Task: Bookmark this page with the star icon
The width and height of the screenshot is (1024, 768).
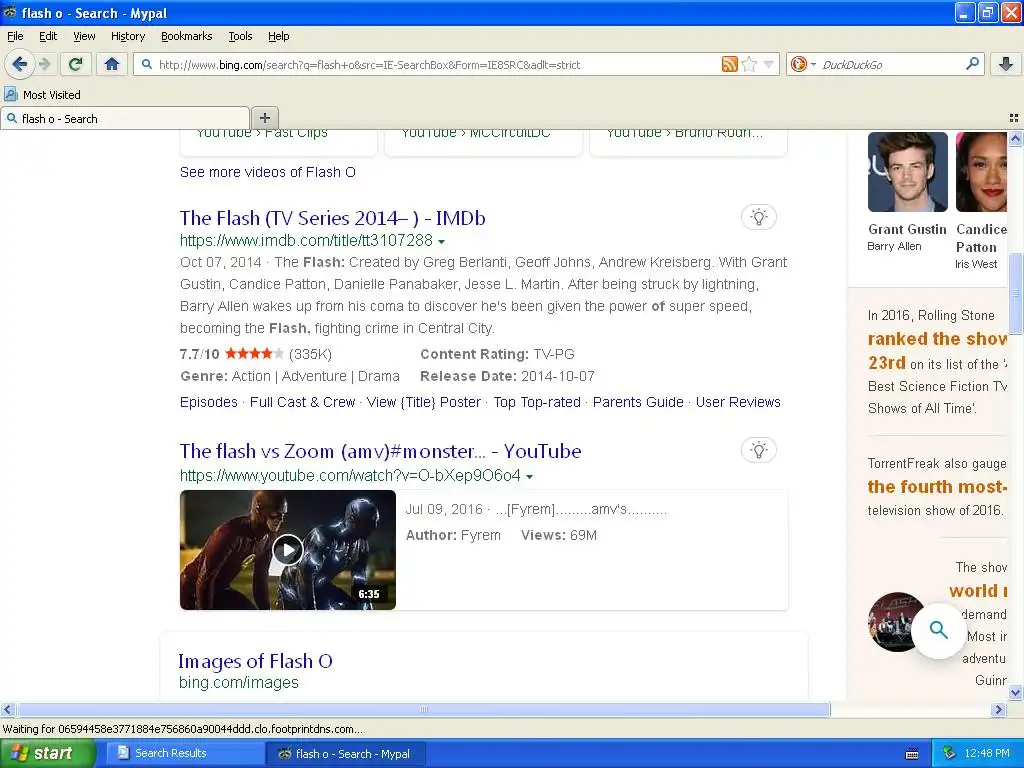Action: coord(749,64)
